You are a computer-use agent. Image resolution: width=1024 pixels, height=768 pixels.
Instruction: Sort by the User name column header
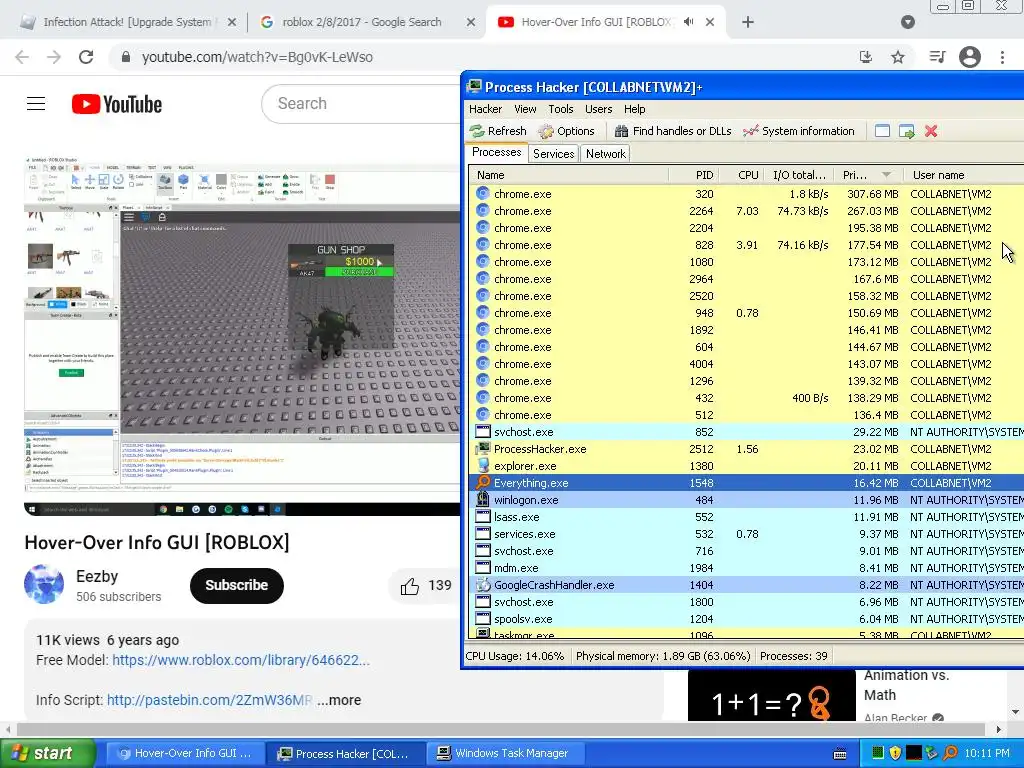click(x=963, y=175)
